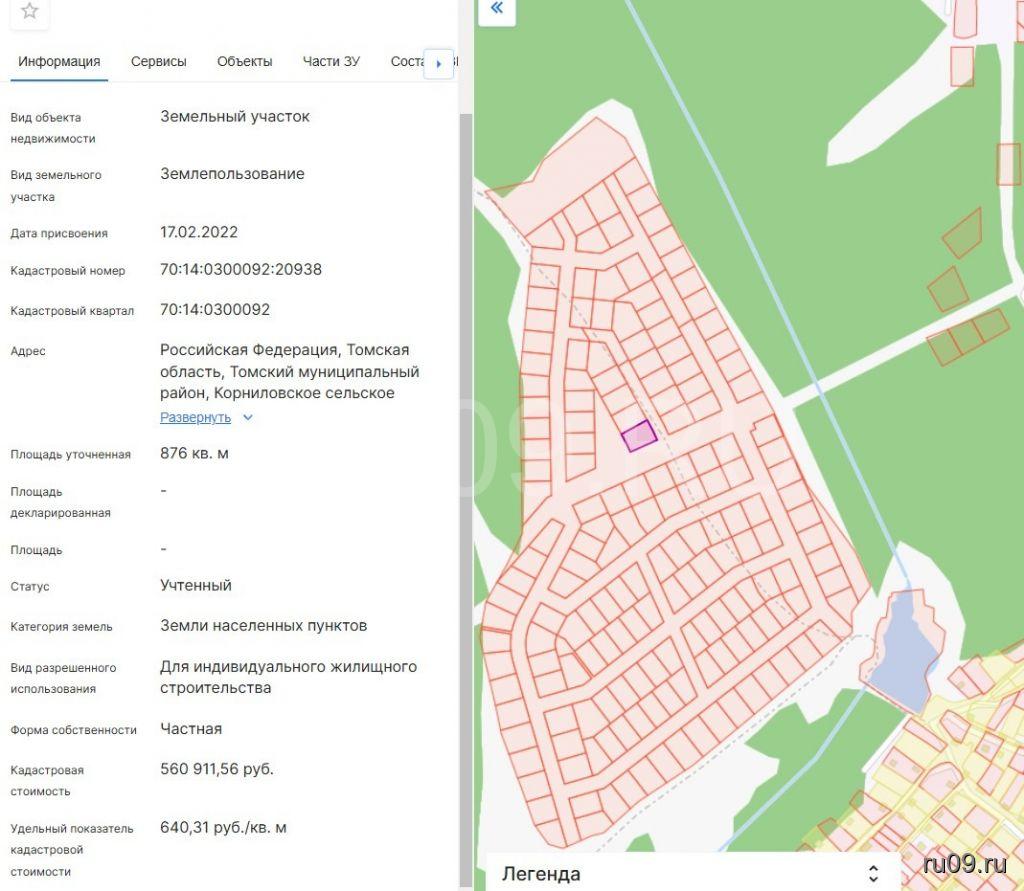Switch to the Сервисы tab
Viewport: 1024px width, 891px height.
point(158,61)
